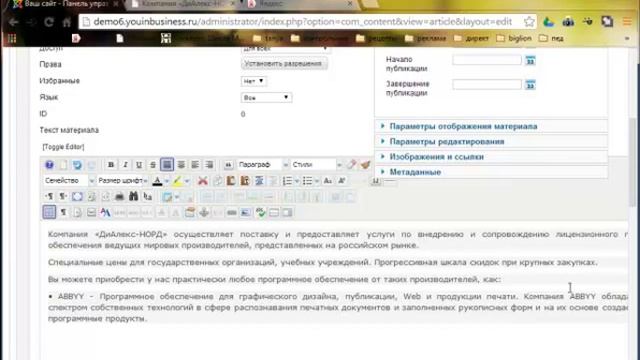
Task: Click the left-to-right text direction icon
Action: 49,197
